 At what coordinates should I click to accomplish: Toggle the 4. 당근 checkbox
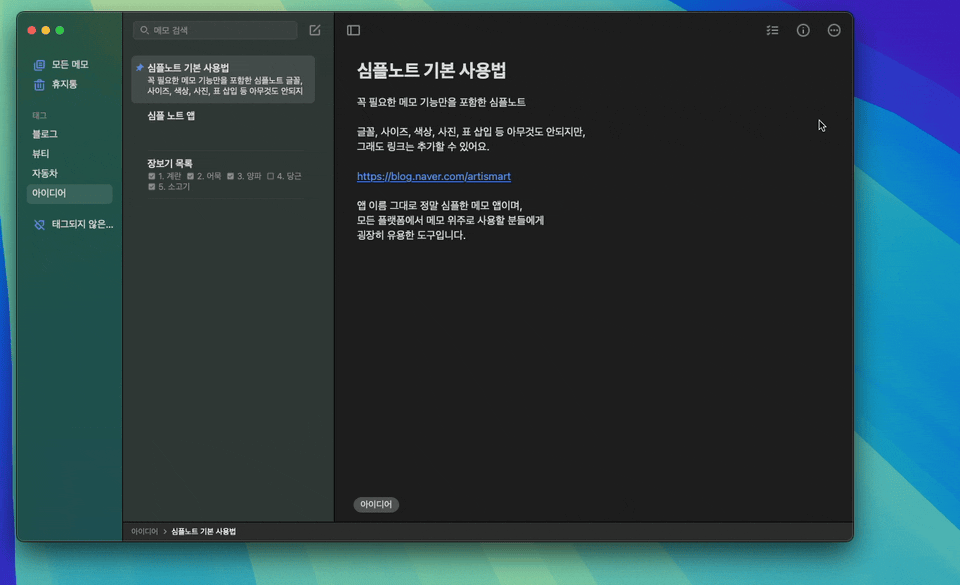(270, 176)
